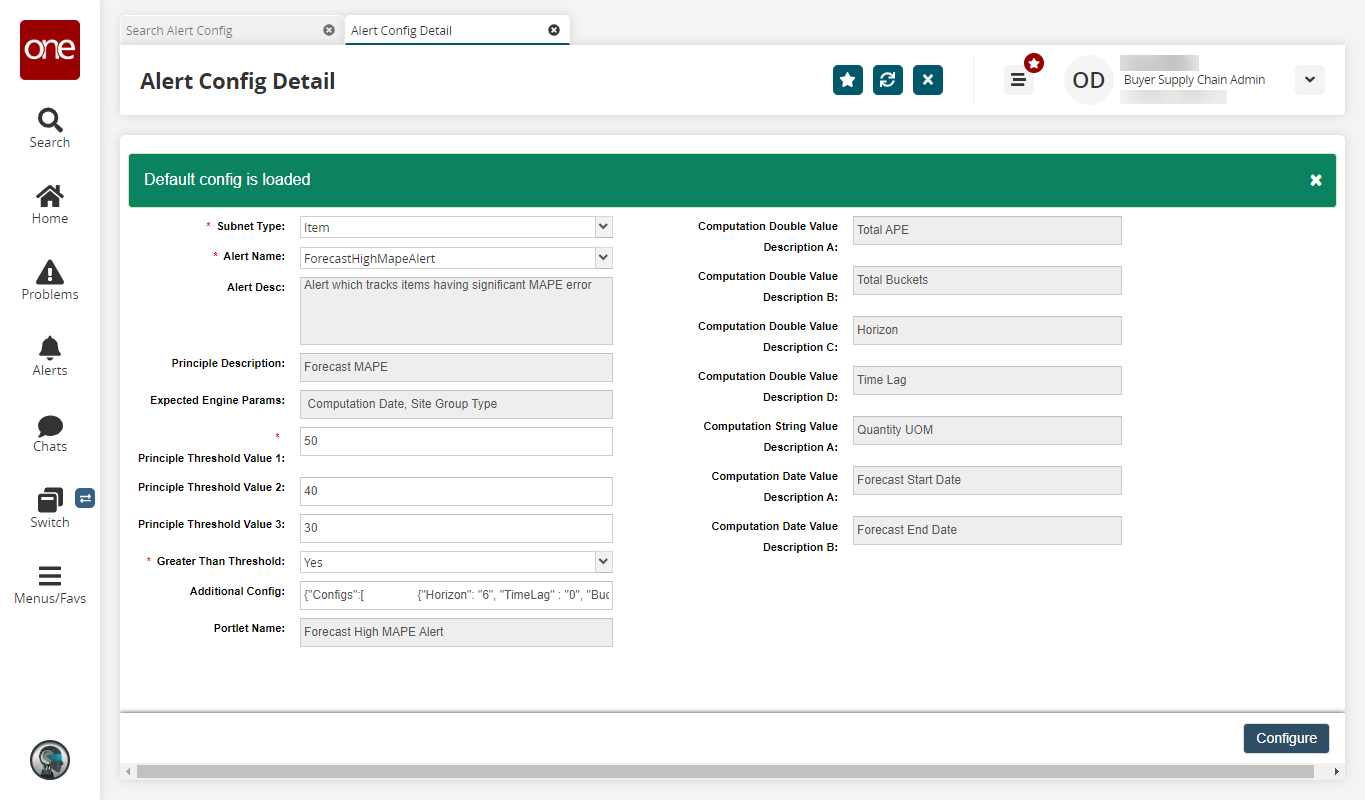Go to Home in the sidebar

[x=49, y=204]
